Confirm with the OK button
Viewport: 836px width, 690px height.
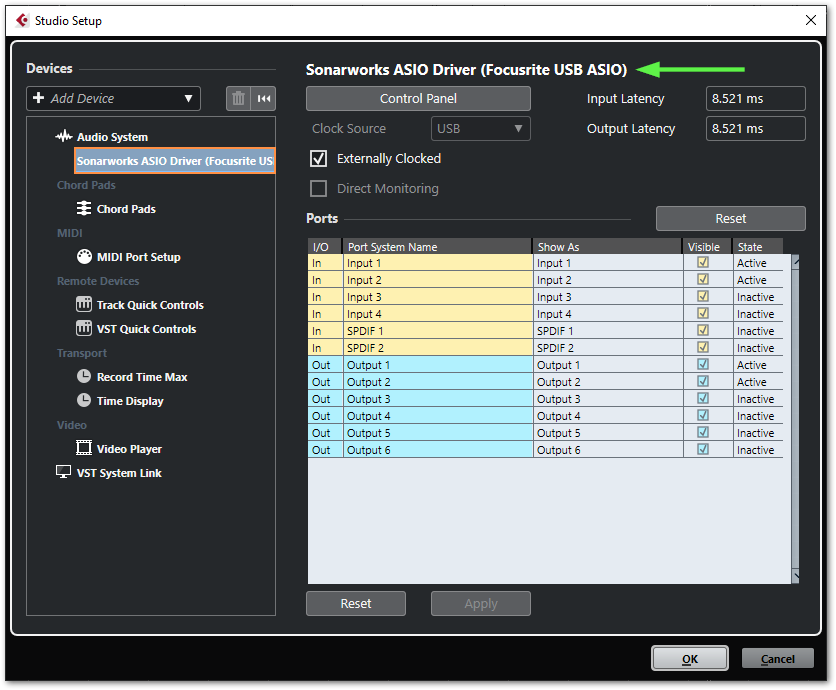point(689,659)
